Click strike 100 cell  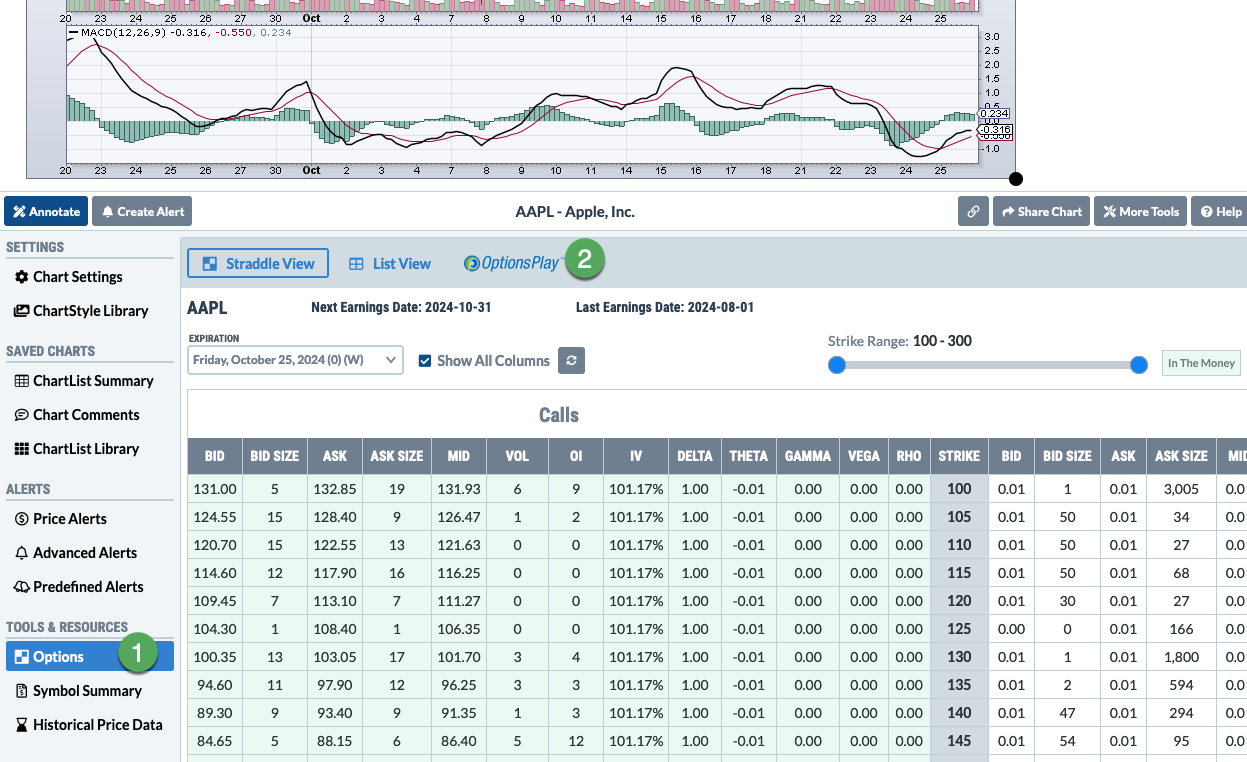coord(959,489)
